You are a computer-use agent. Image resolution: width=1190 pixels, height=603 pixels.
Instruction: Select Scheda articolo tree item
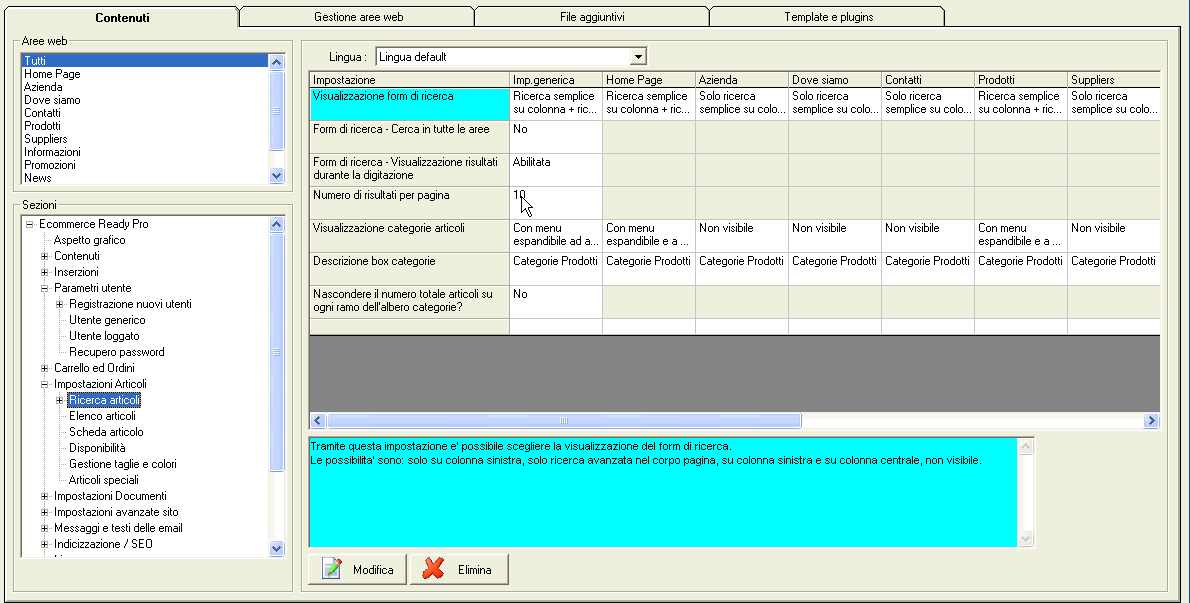tap(106, 432)
